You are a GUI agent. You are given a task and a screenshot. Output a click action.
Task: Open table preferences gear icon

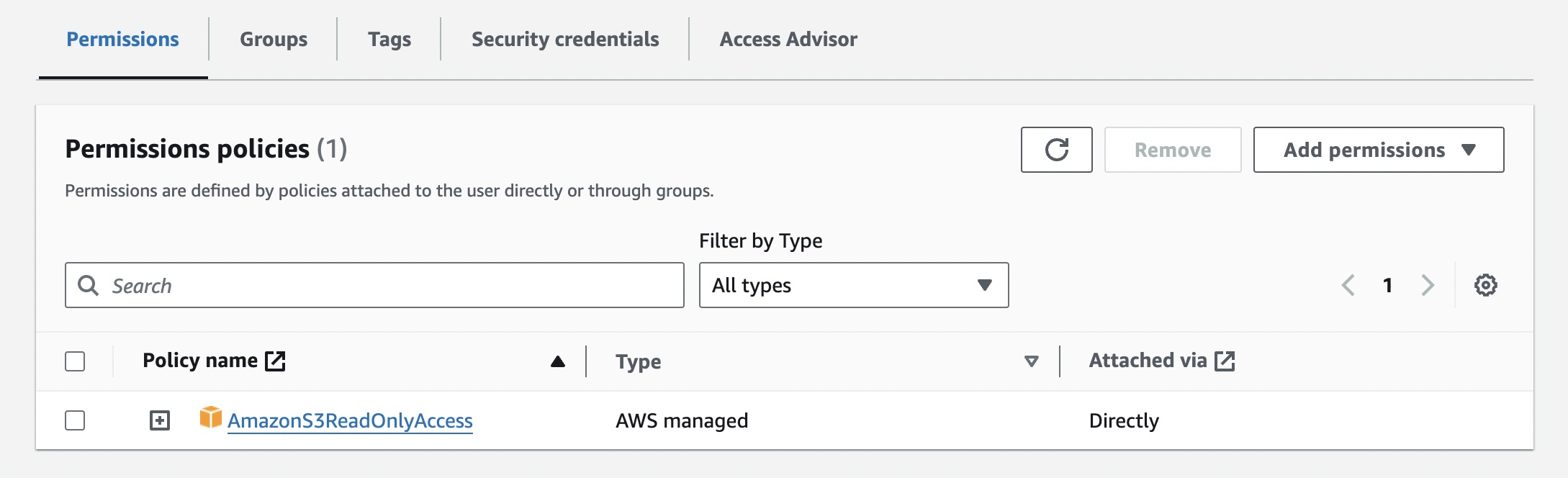coord(1485,285)
